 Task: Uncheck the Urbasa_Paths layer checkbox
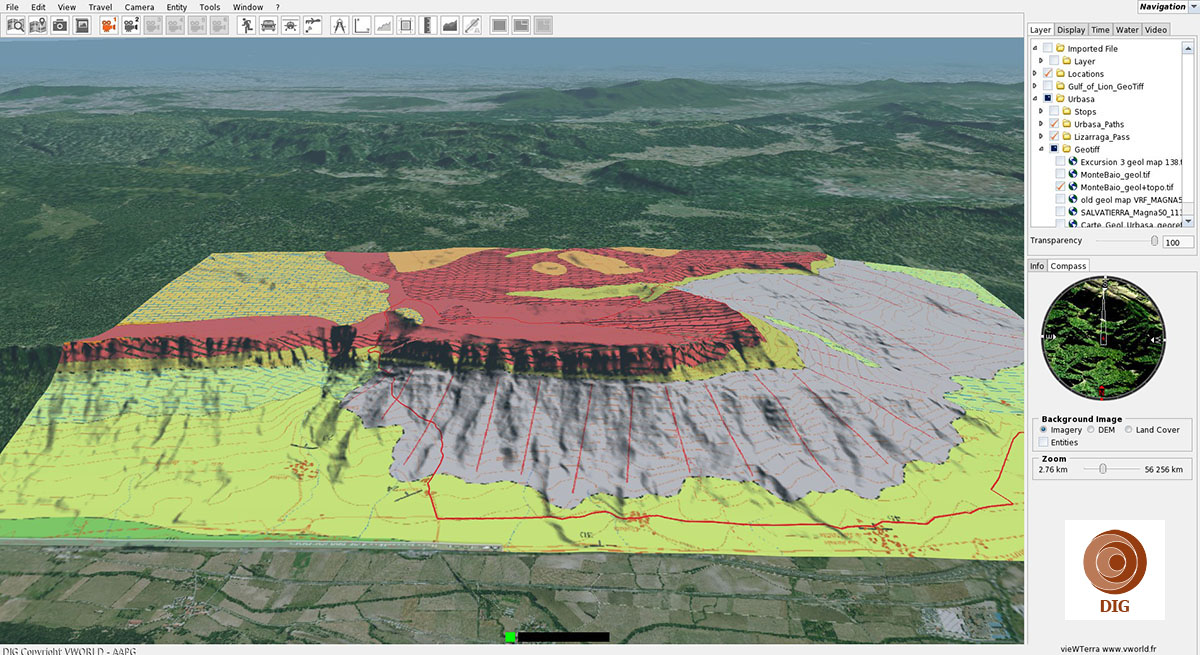coord(1053,124)
